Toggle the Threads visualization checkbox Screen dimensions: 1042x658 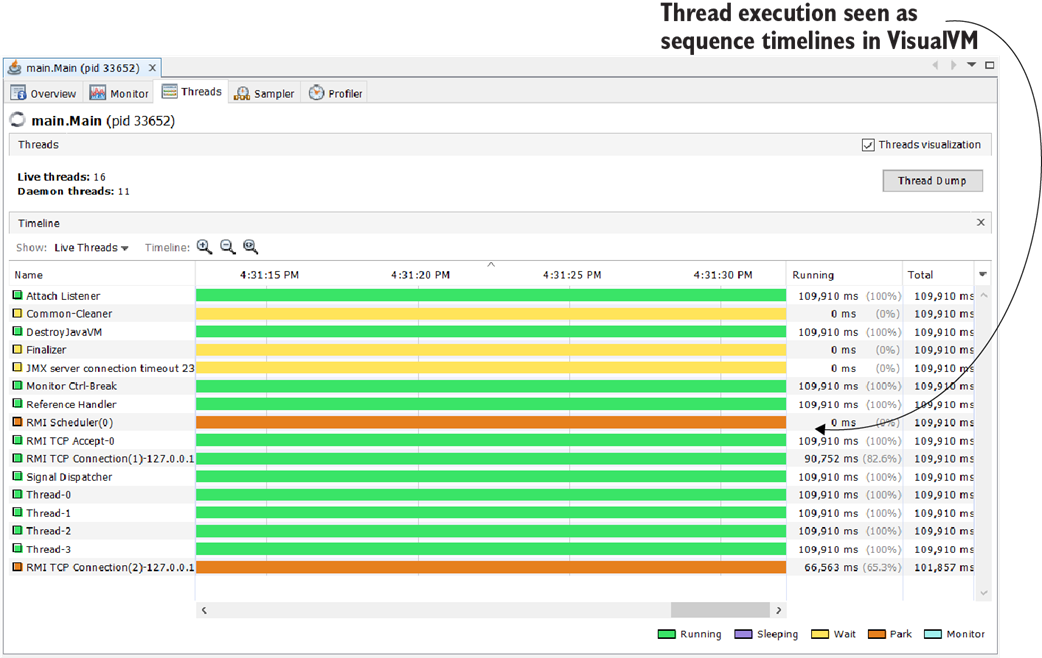868,145
